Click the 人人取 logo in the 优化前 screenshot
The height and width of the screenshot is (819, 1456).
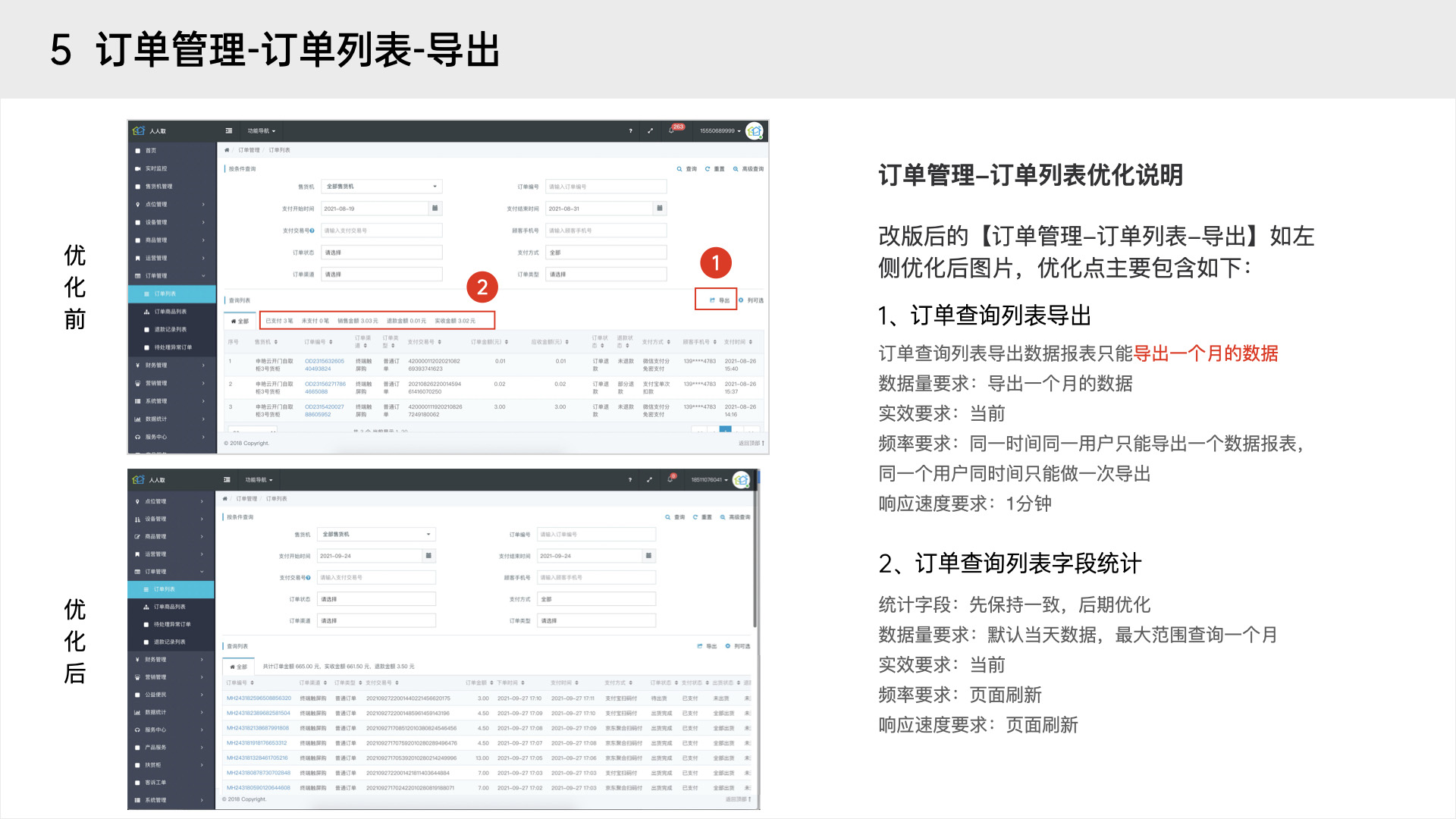tap(150, 130)
